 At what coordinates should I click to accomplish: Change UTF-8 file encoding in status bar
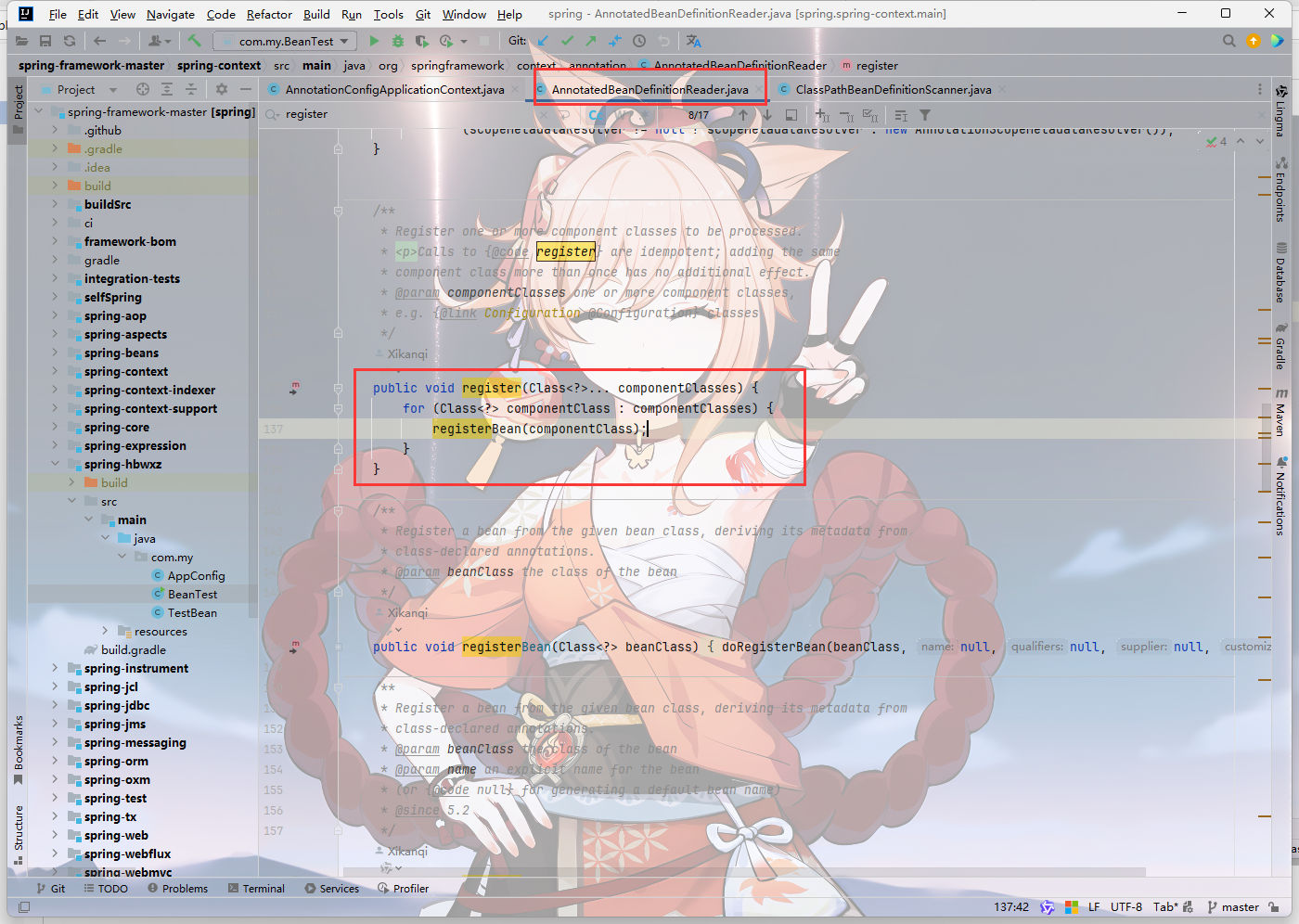coord(1126,906)
